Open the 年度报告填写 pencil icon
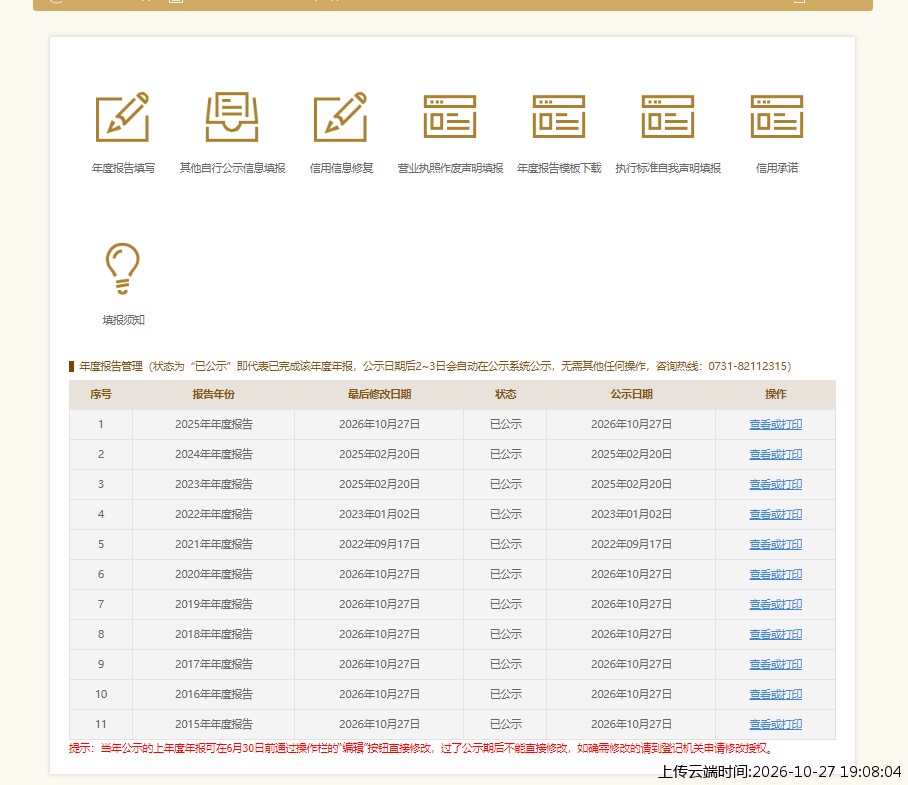 pos(123,117)
